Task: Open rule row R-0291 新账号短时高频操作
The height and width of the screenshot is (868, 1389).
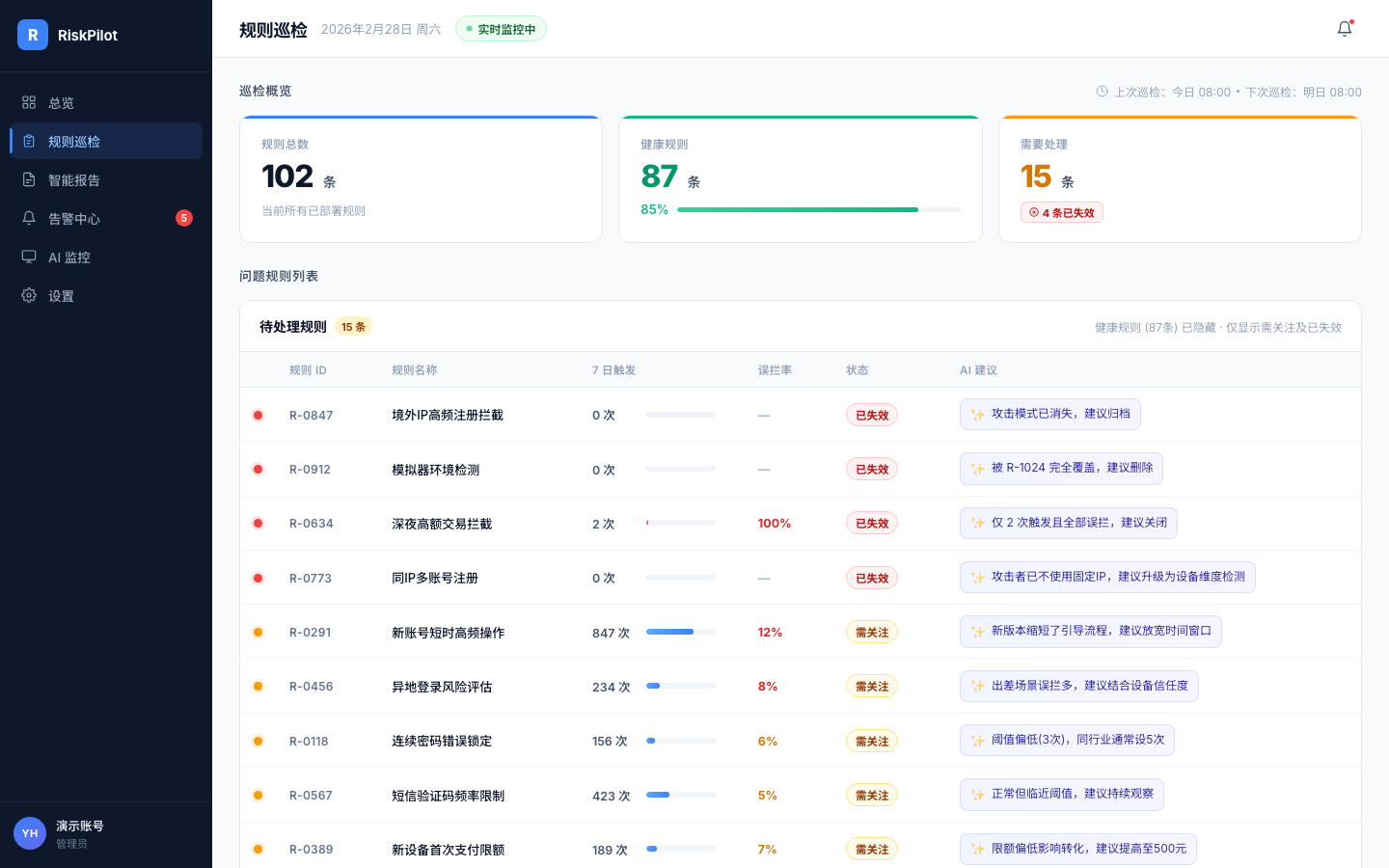Action: pos(448,633)
